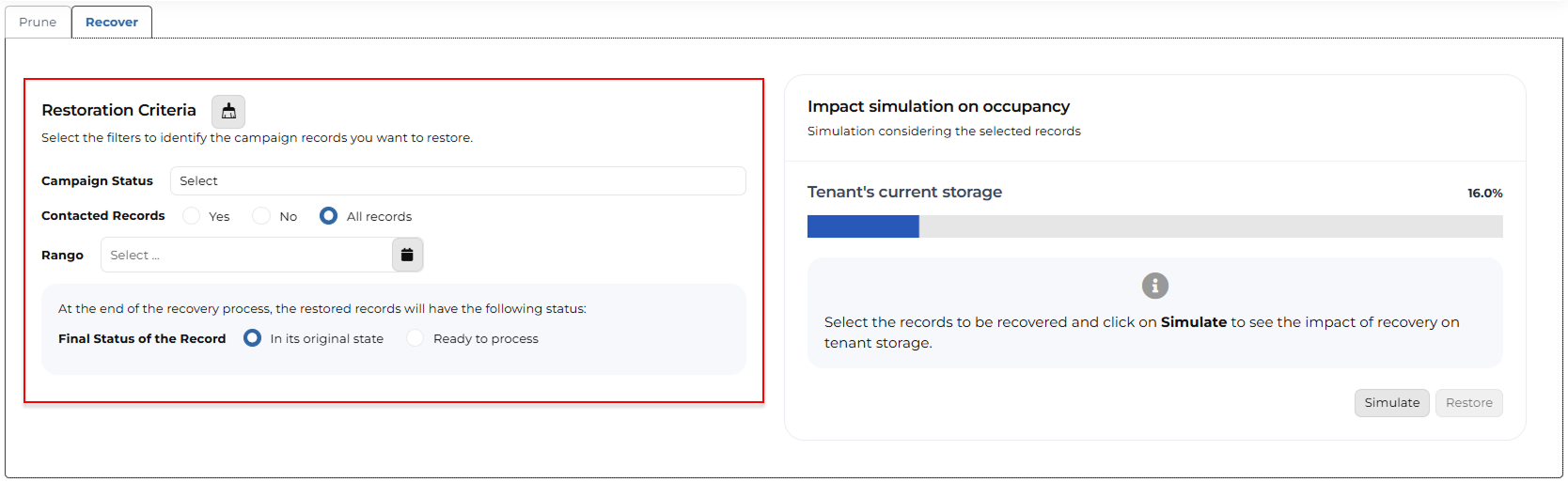Screen dimensions: 1568x482
Task: Click the Campaign Status label
Action: [97, 181]
